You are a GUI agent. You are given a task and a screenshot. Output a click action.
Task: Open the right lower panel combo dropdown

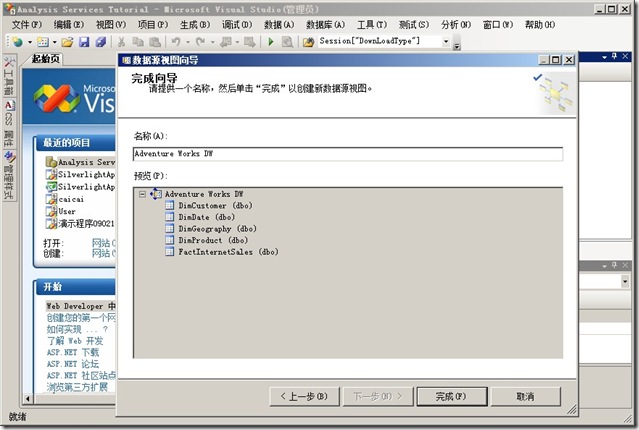tap(625, 281)
